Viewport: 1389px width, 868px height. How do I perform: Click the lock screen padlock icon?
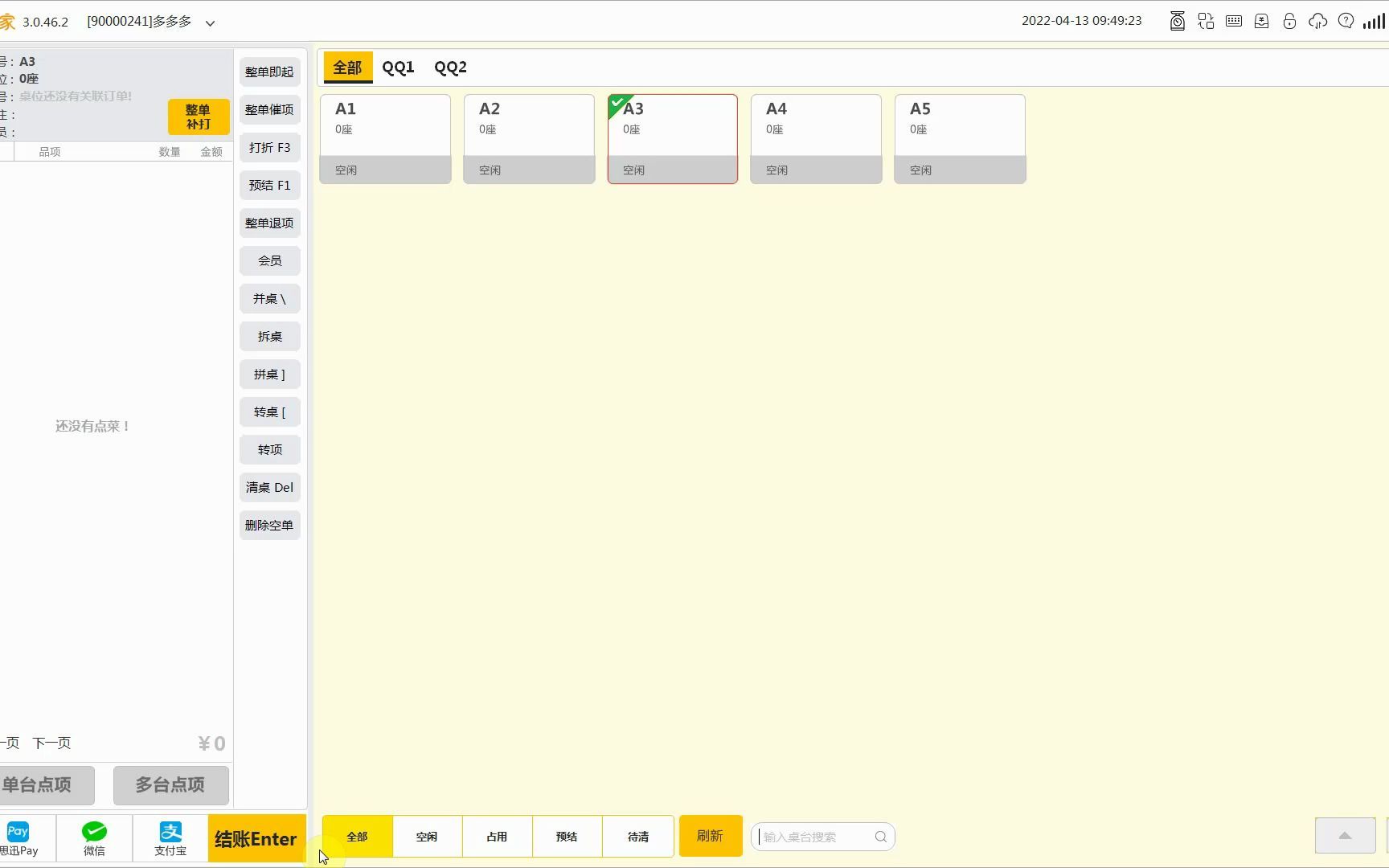point(1289,22)
